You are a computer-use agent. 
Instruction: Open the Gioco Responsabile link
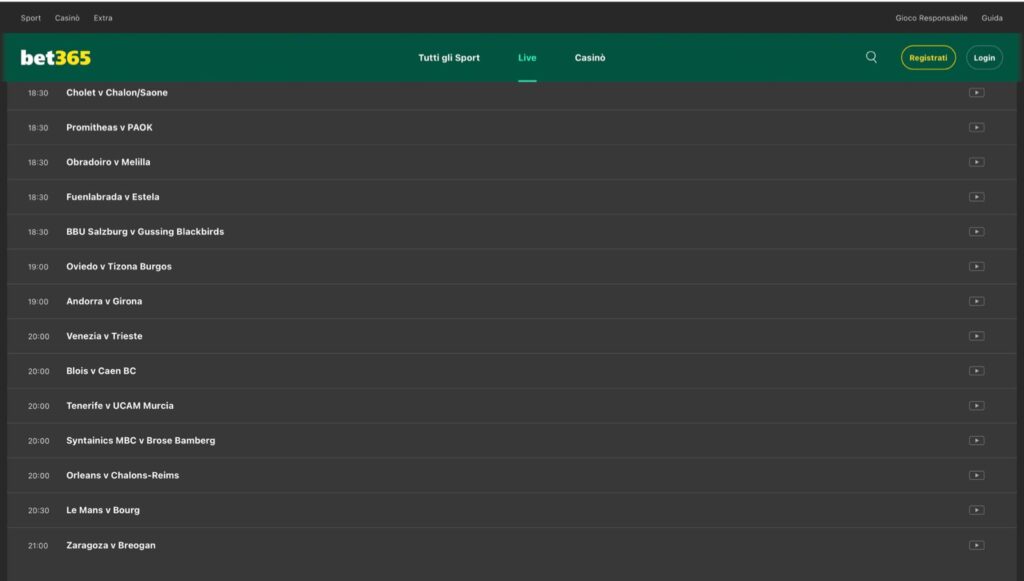[x=931, y=18]
